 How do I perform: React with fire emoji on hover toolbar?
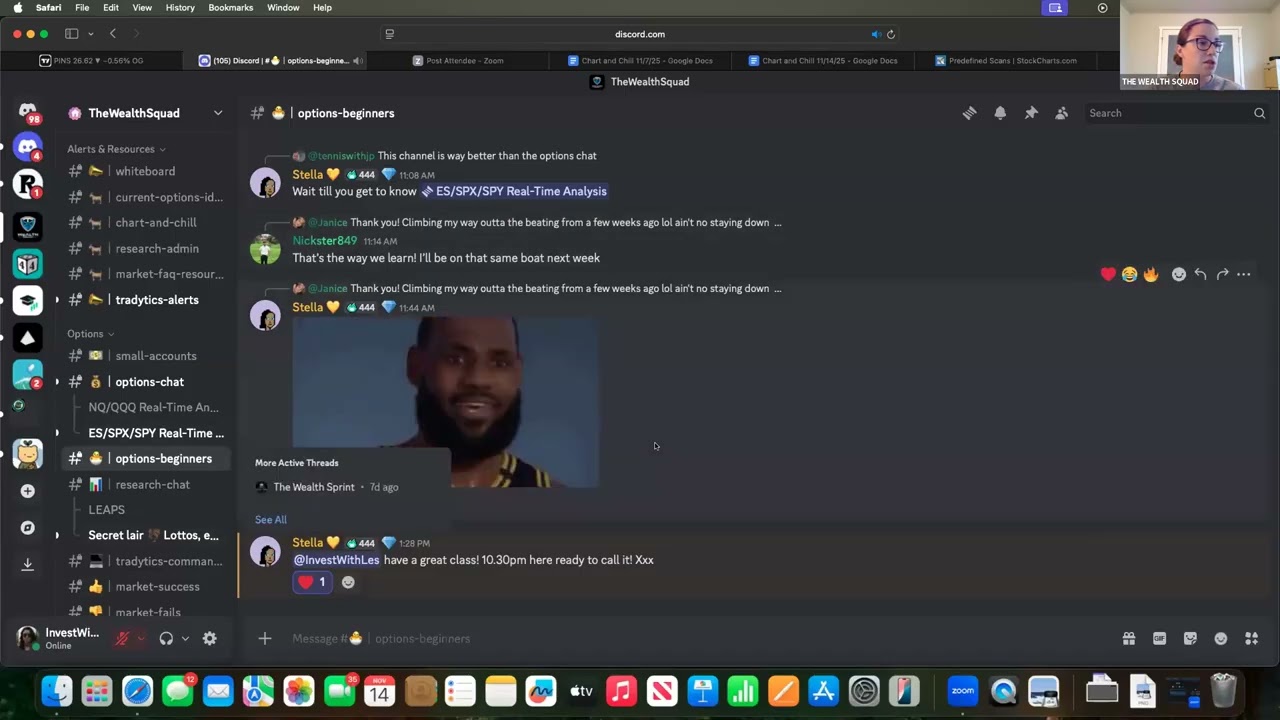coord(1151,274)
